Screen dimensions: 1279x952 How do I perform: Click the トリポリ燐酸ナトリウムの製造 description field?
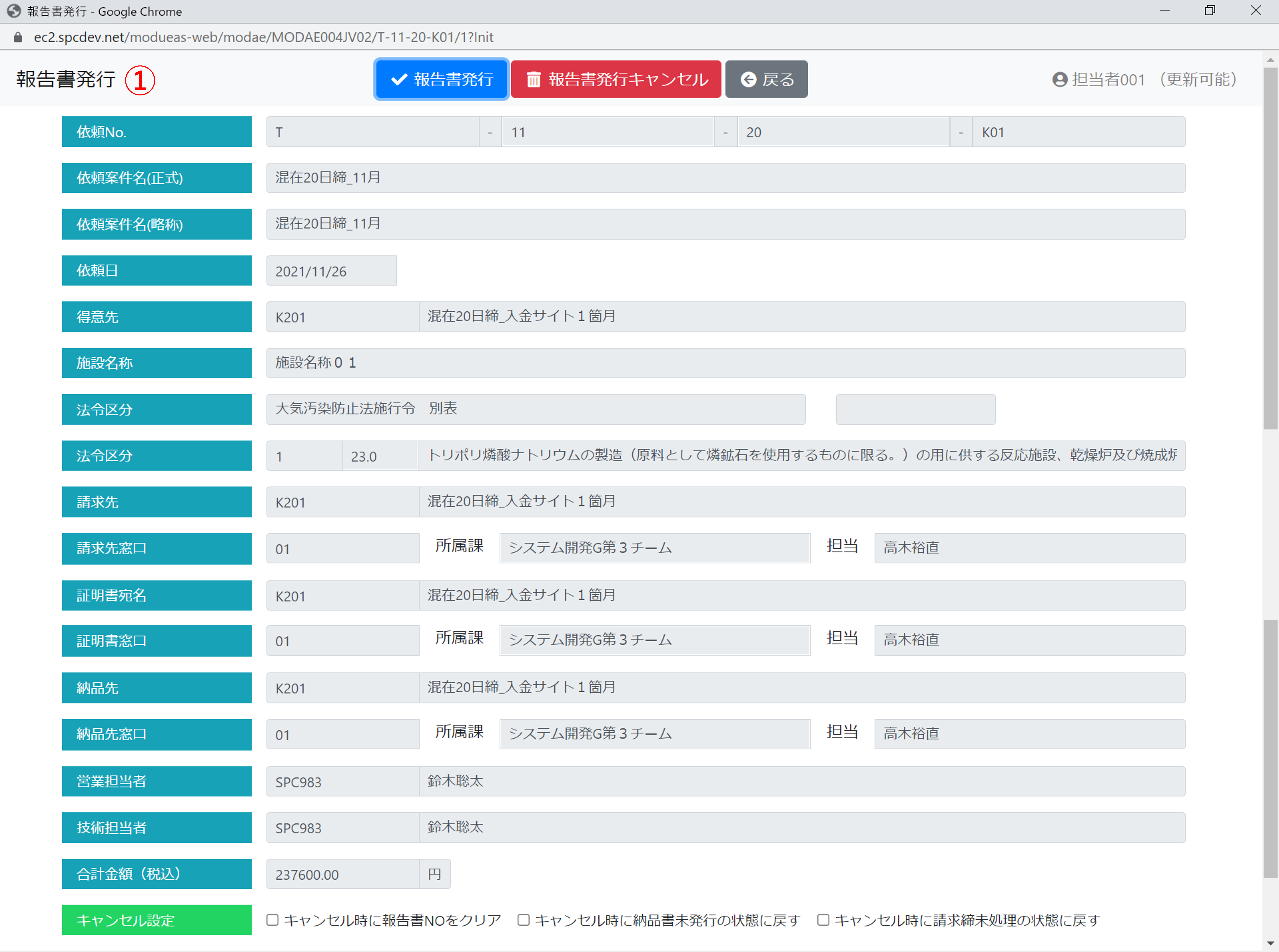point(802,456)
